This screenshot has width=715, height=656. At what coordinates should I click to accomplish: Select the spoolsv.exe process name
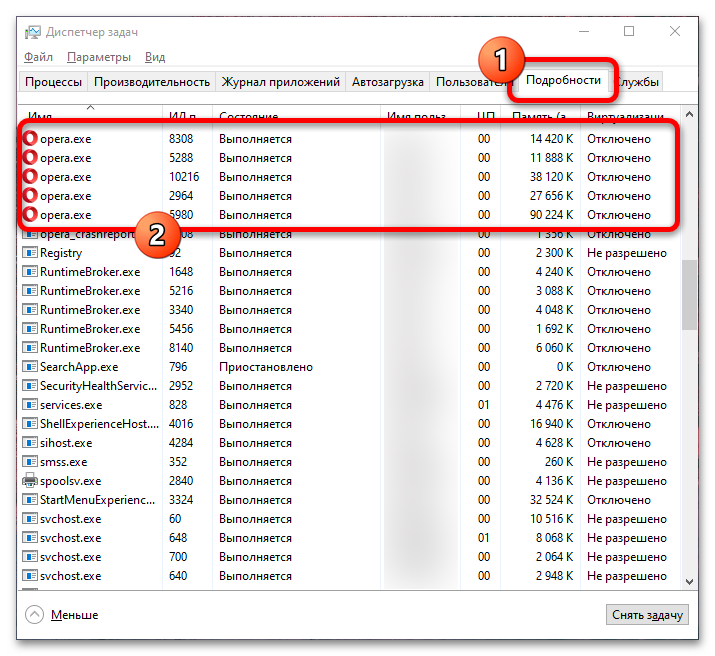coord(71,480)
